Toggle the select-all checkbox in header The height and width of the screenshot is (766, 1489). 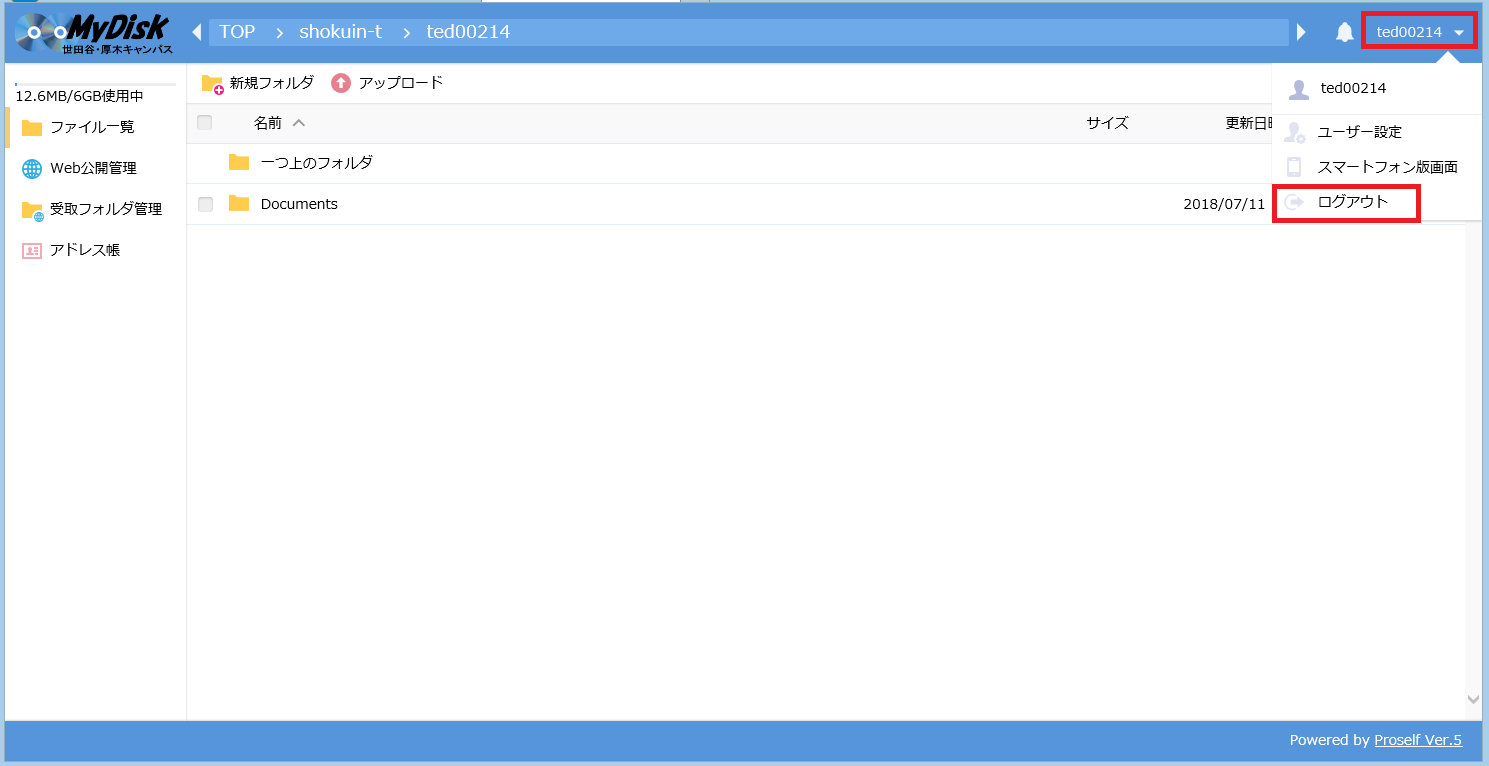tap(205, 123)
